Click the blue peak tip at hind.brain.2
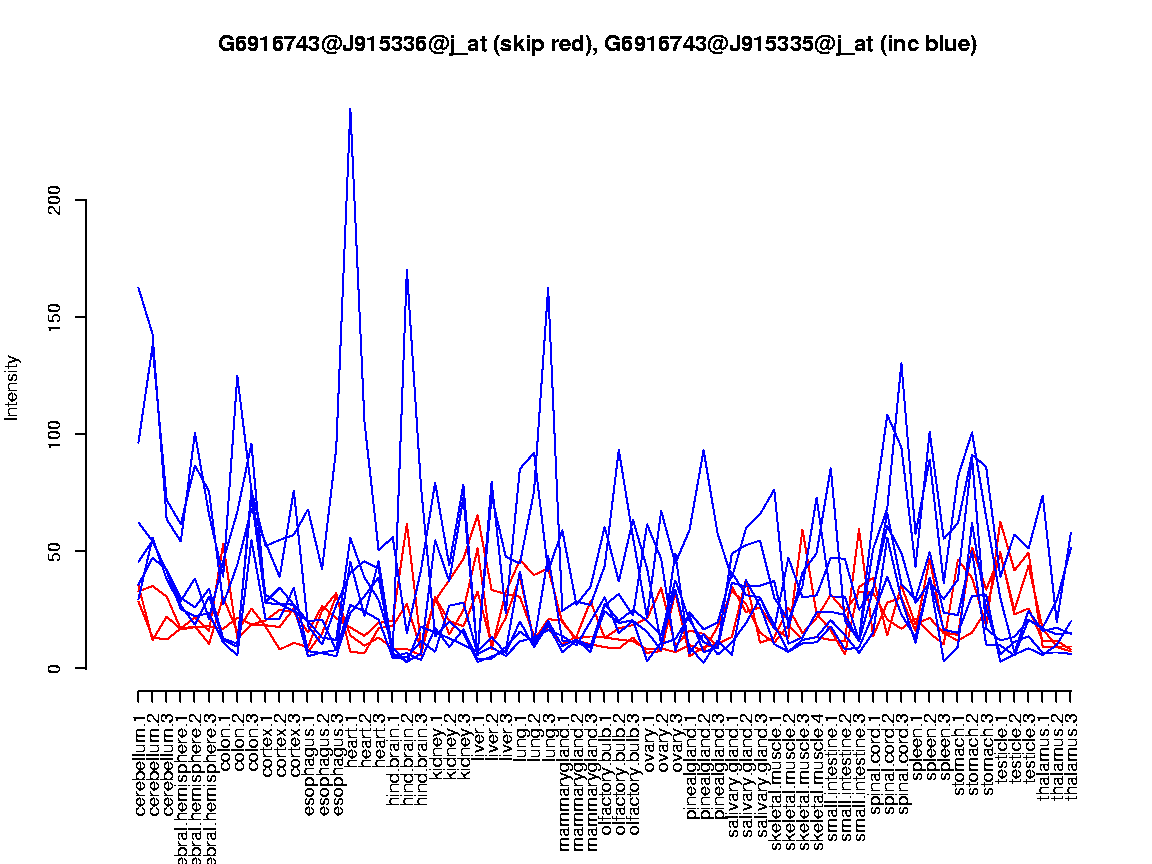Viewport: 1152px width, 864px height. point(407,269)
